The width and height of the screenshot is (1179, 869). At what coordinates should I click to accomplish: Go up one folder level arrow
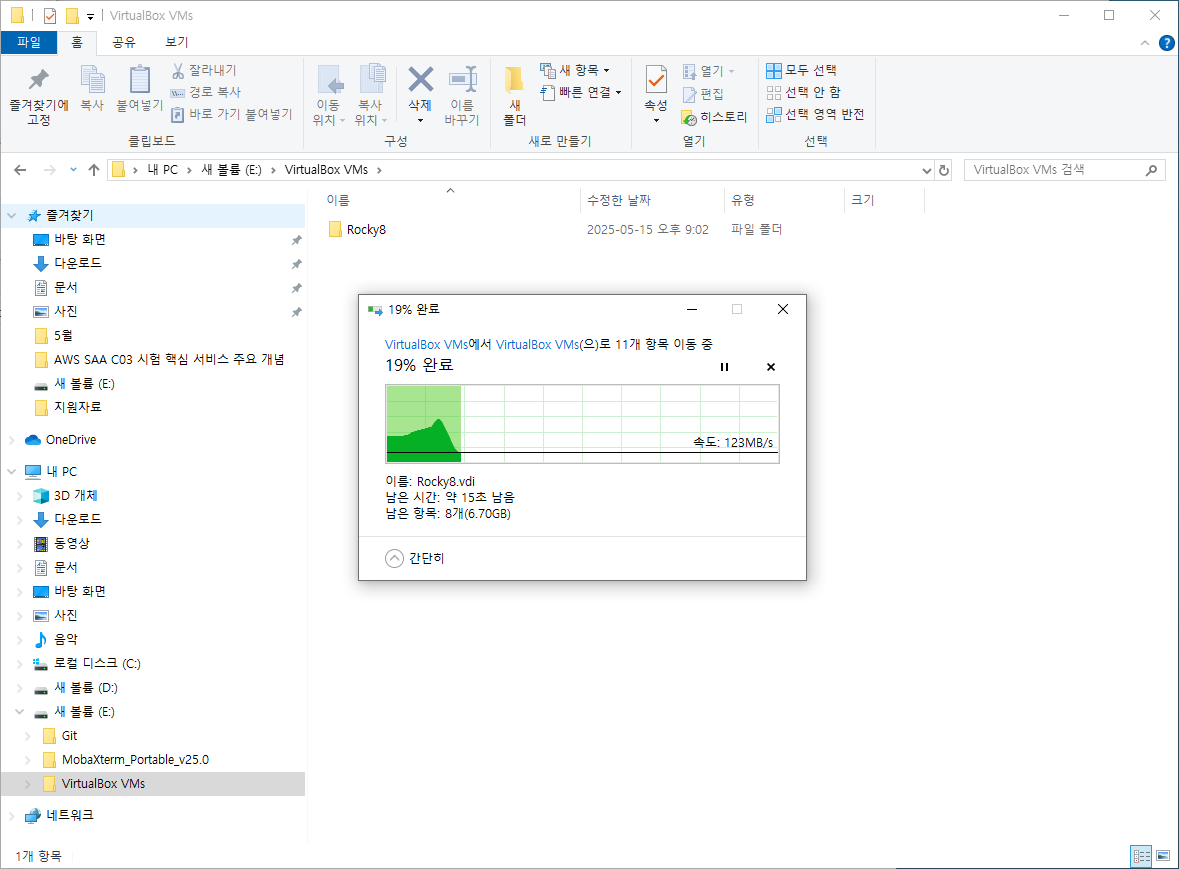[x=94, y=170]
